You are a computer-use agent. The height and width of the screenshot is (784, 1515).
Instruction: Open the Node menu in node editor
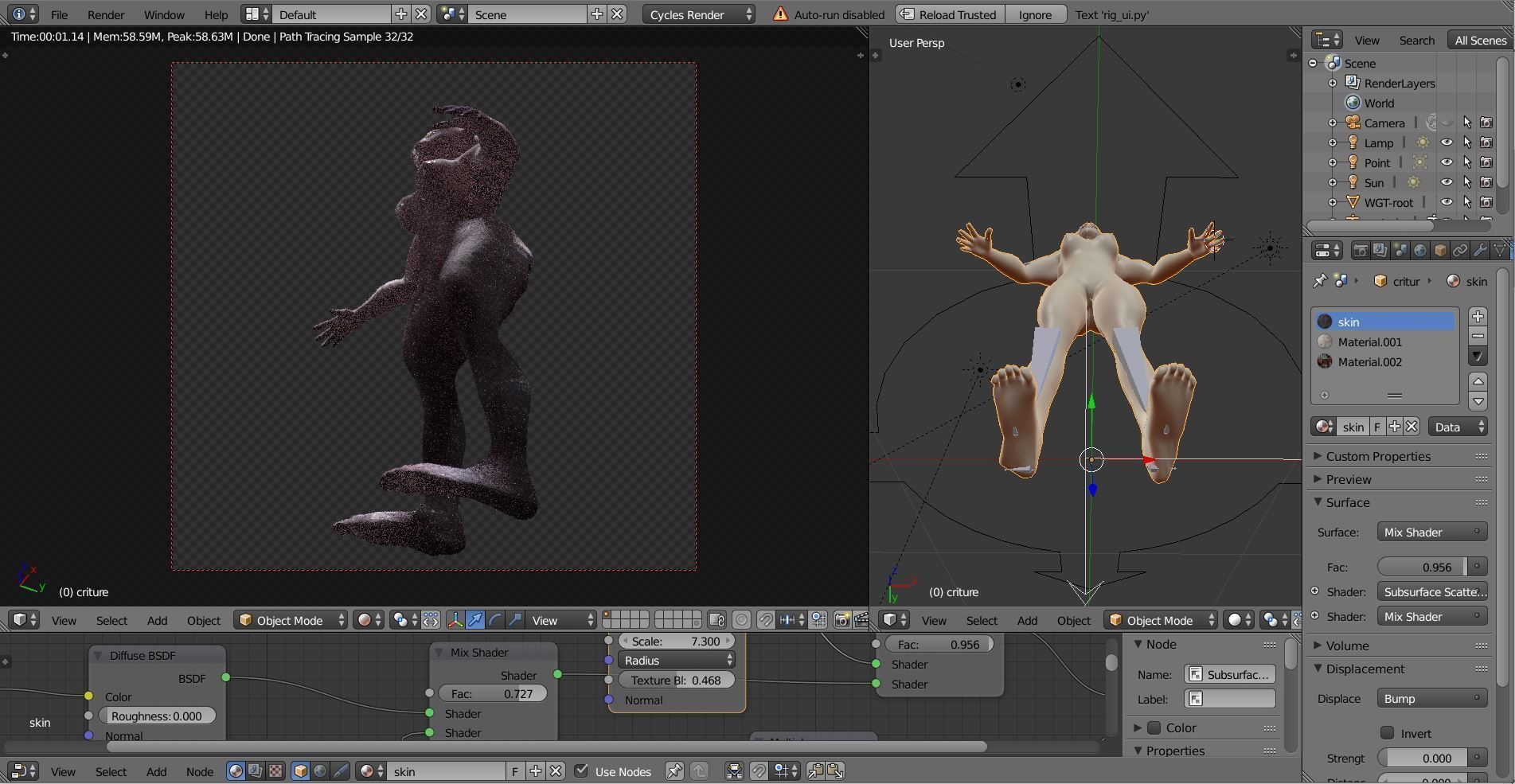click(x=200, y=771)
